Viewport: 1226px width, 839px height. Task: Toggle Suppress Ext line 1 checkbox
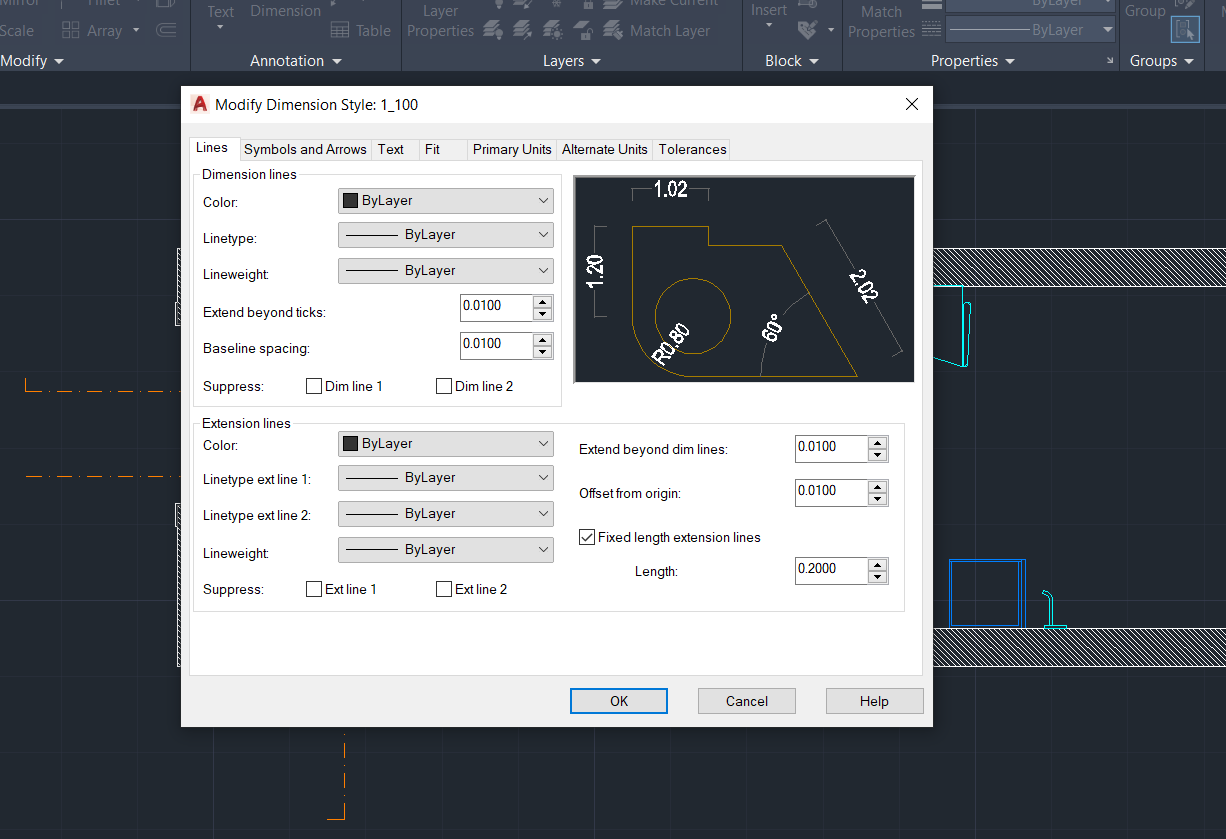click(314, 589)
